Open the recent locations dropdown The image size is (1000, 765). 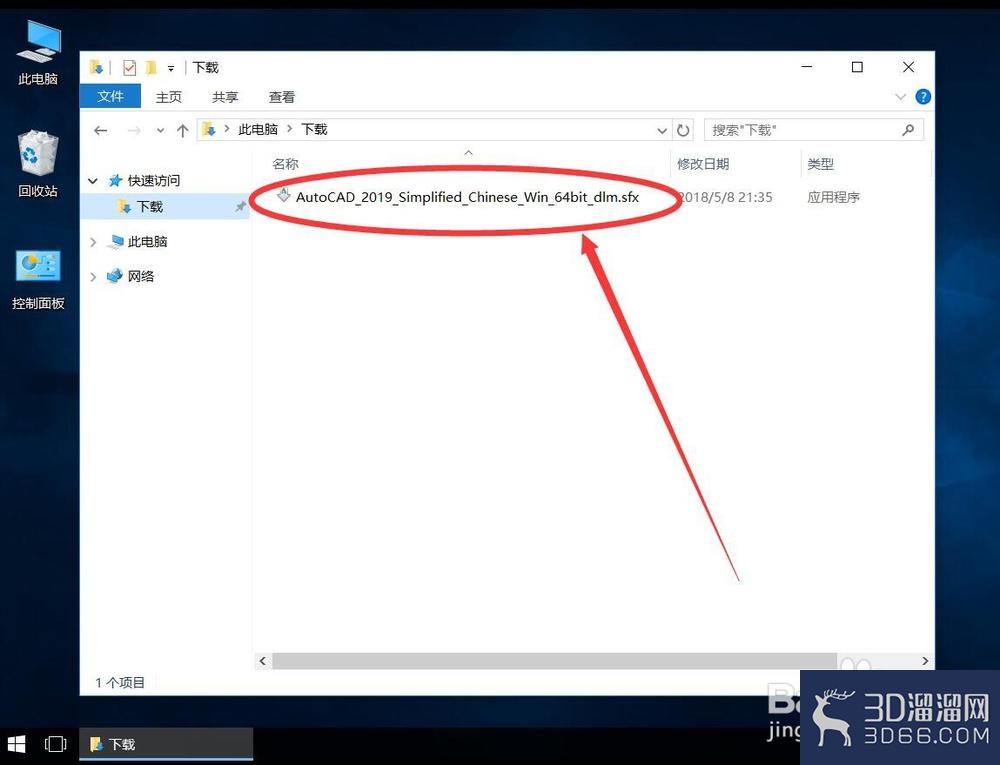(160, 131)
